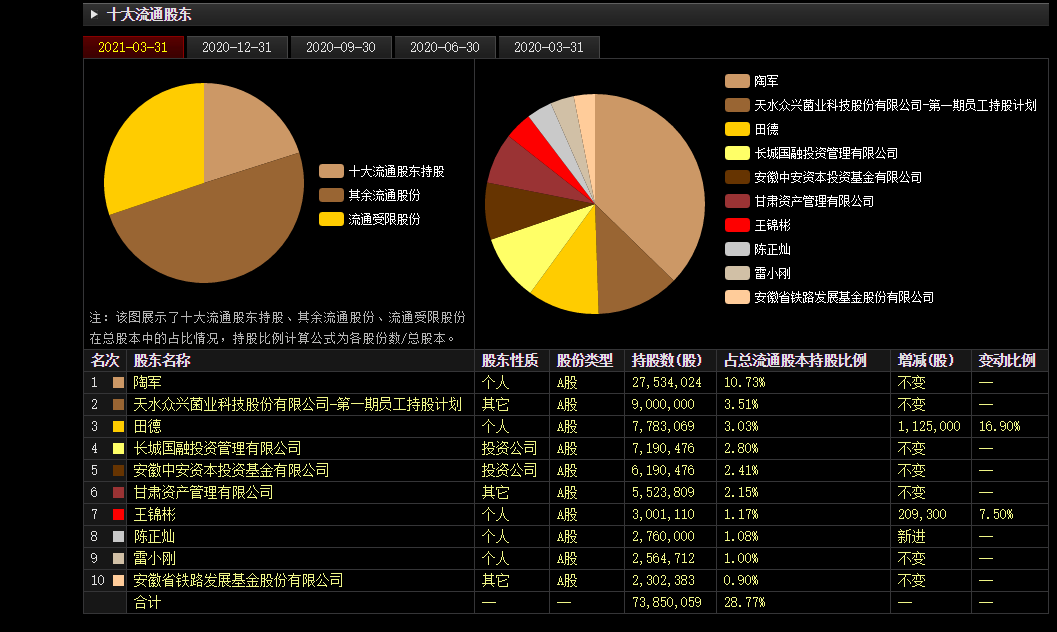Click change ratio 16.90%
The image size is (1057, 632).
coord(999,426)
